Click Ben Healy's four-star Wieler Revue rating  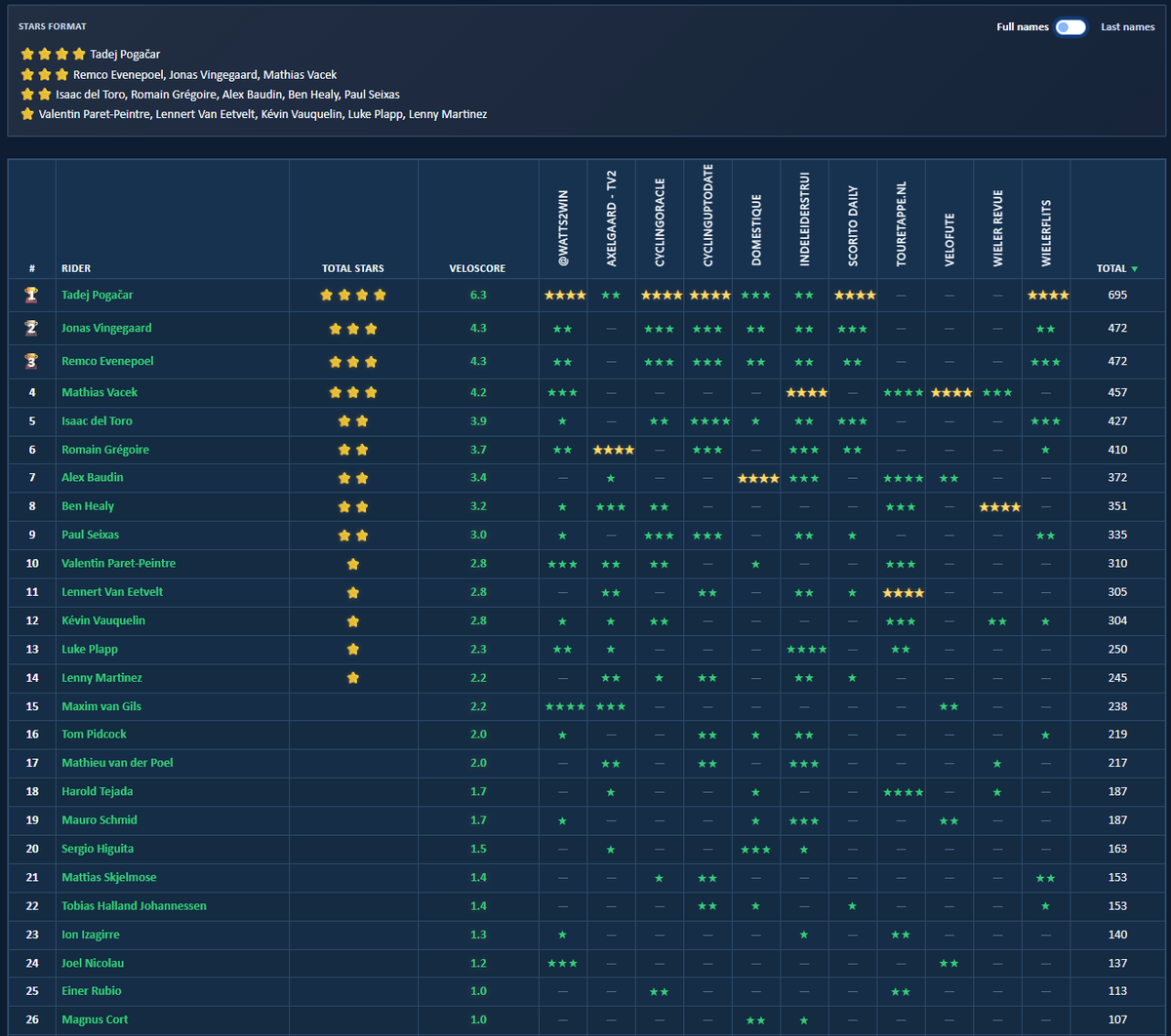click(998, 506)
